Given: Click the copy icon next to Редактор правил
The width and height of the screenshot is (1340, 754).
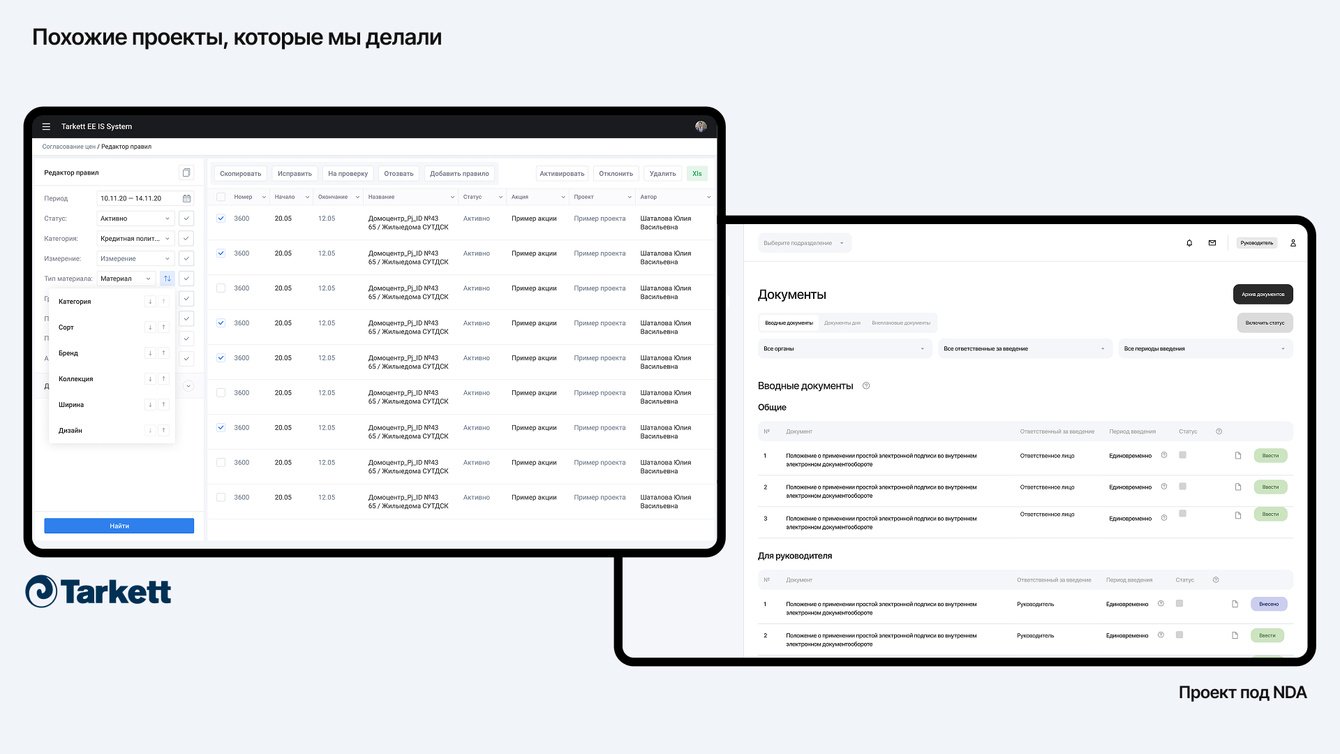Looking at the screenshot, I should (186, 172).
